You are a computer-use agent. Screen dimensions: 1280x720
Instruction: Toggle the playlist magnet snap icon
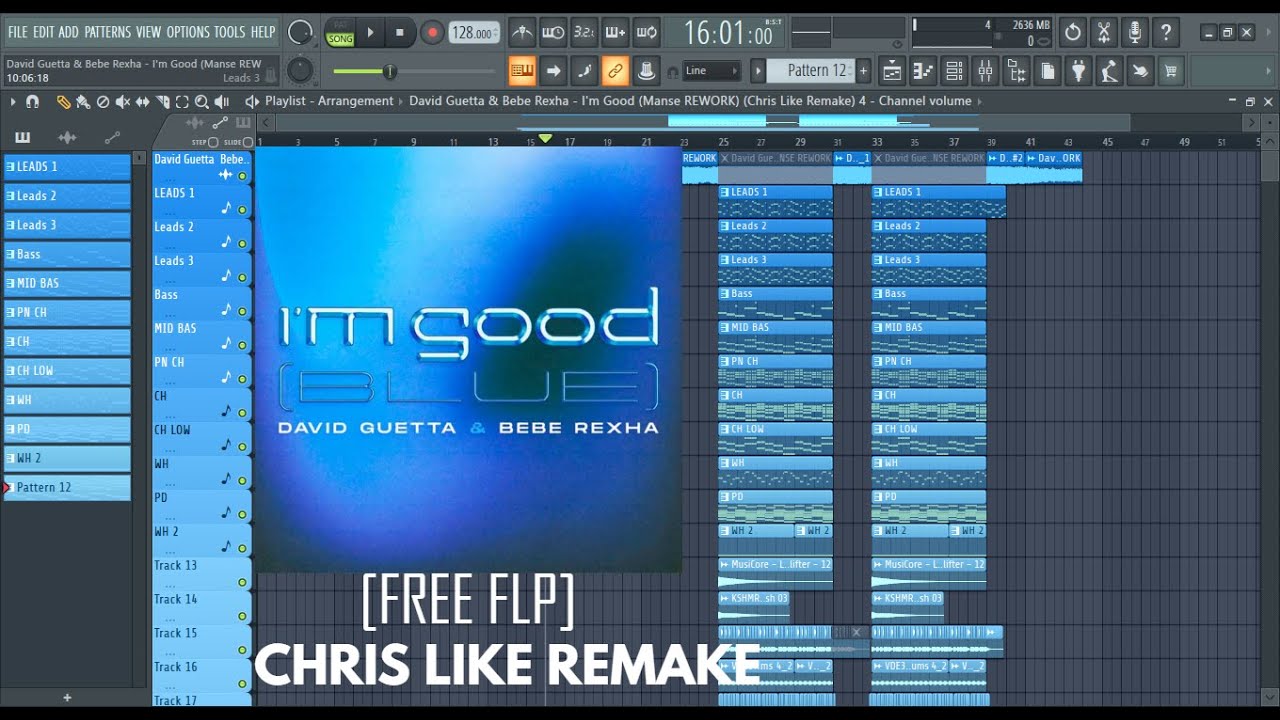click(x=32, y=101)
